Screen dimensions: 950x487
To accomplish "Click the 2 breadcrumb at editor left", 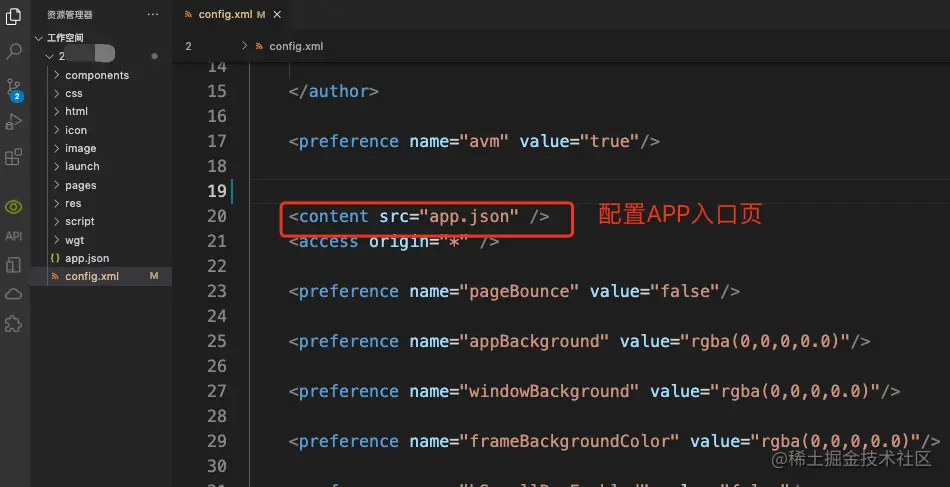I will tap(188, 46).
